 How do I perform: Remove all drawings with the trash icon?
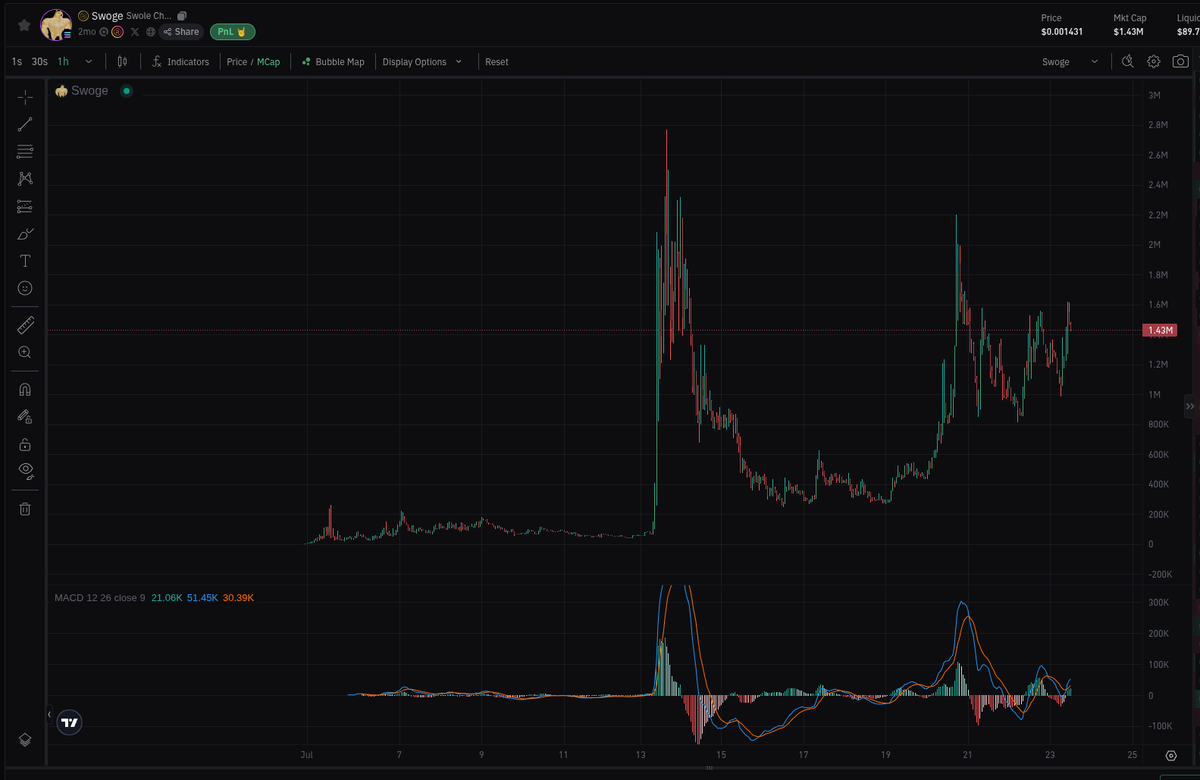pyautogui.click(x=26, y=508)
